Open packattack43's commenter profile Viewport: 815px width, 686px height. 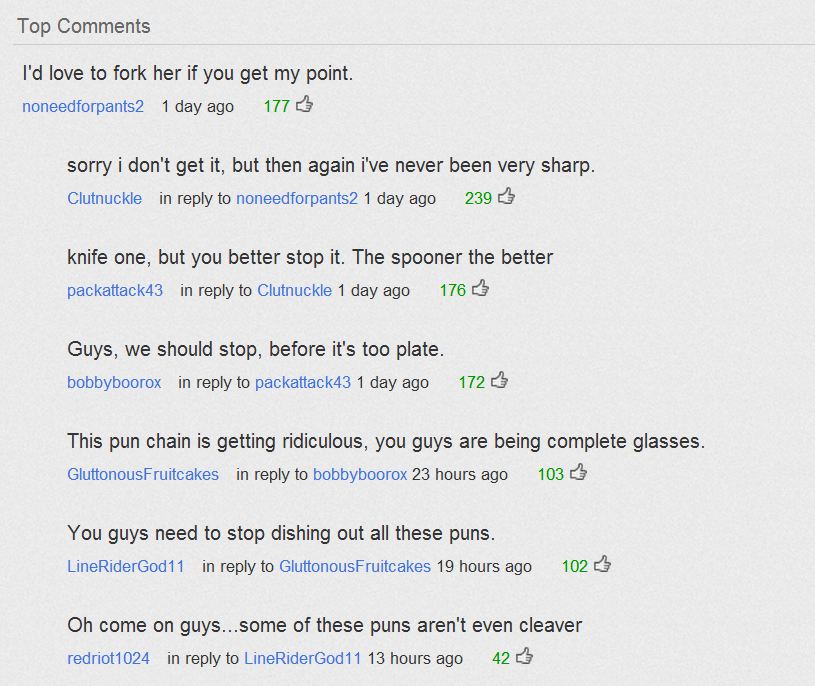[115, 290]
